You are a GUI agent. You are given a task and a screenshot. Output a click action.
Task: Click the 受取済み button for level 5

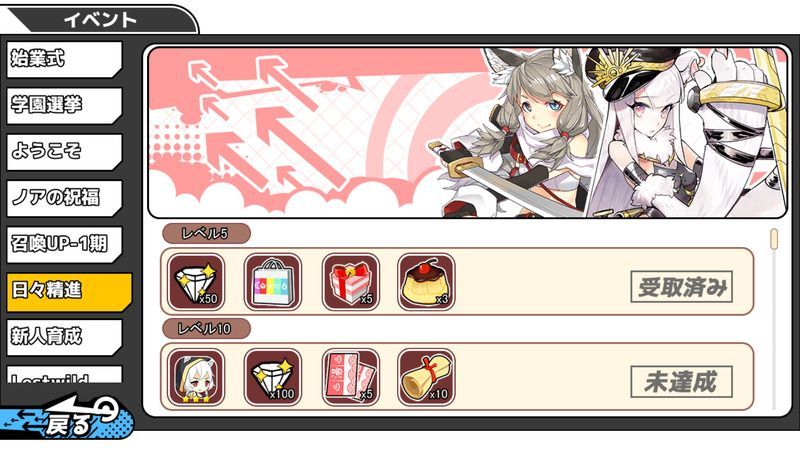click(682, 287)
